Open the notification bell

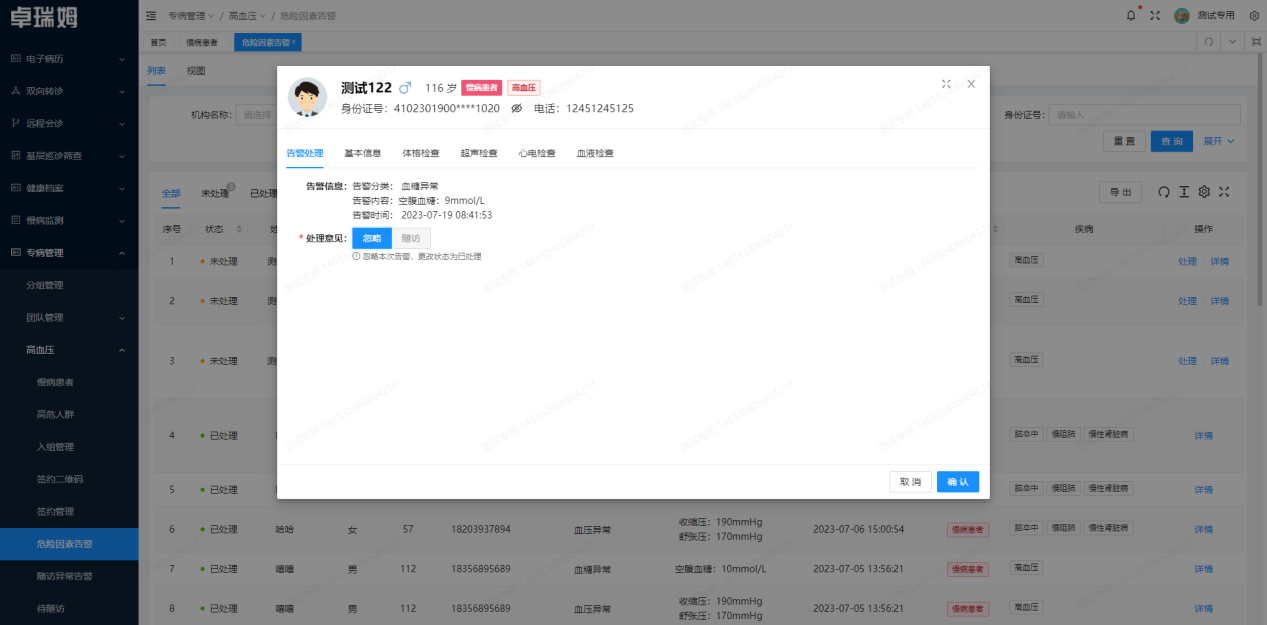(1131, 15)
